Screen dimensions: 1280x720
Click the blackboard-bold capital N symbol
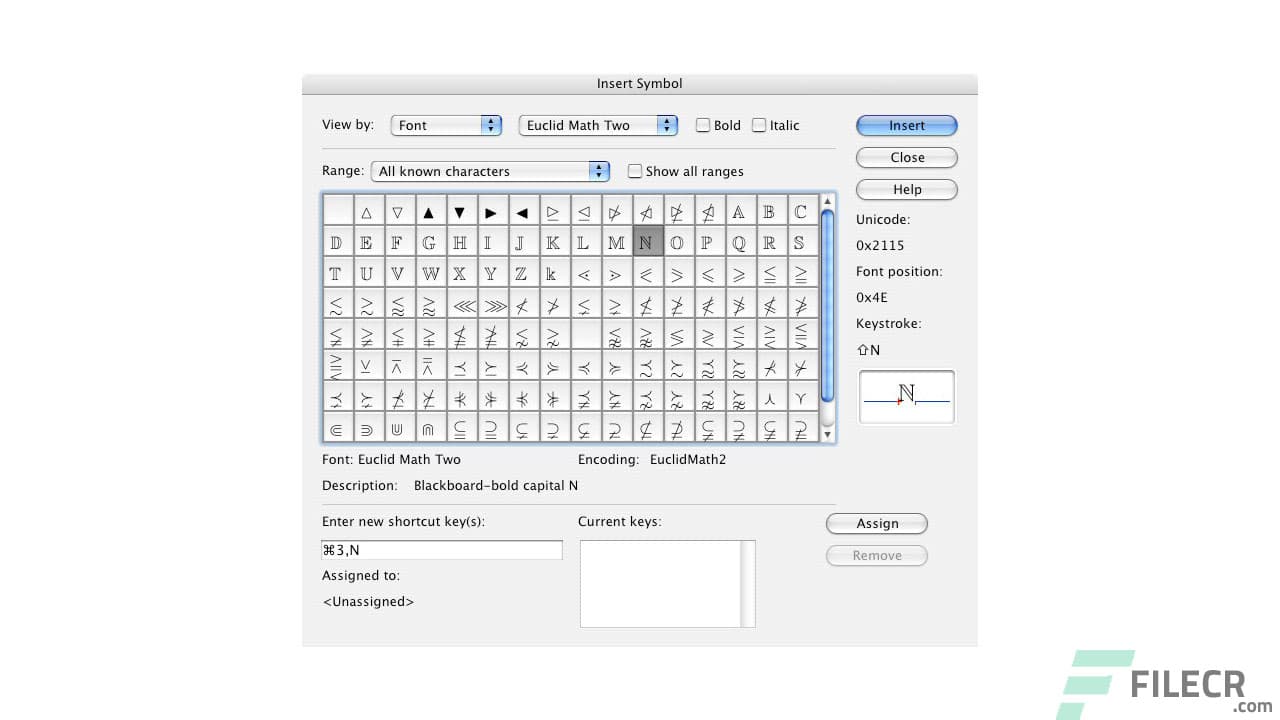point(648,242)
